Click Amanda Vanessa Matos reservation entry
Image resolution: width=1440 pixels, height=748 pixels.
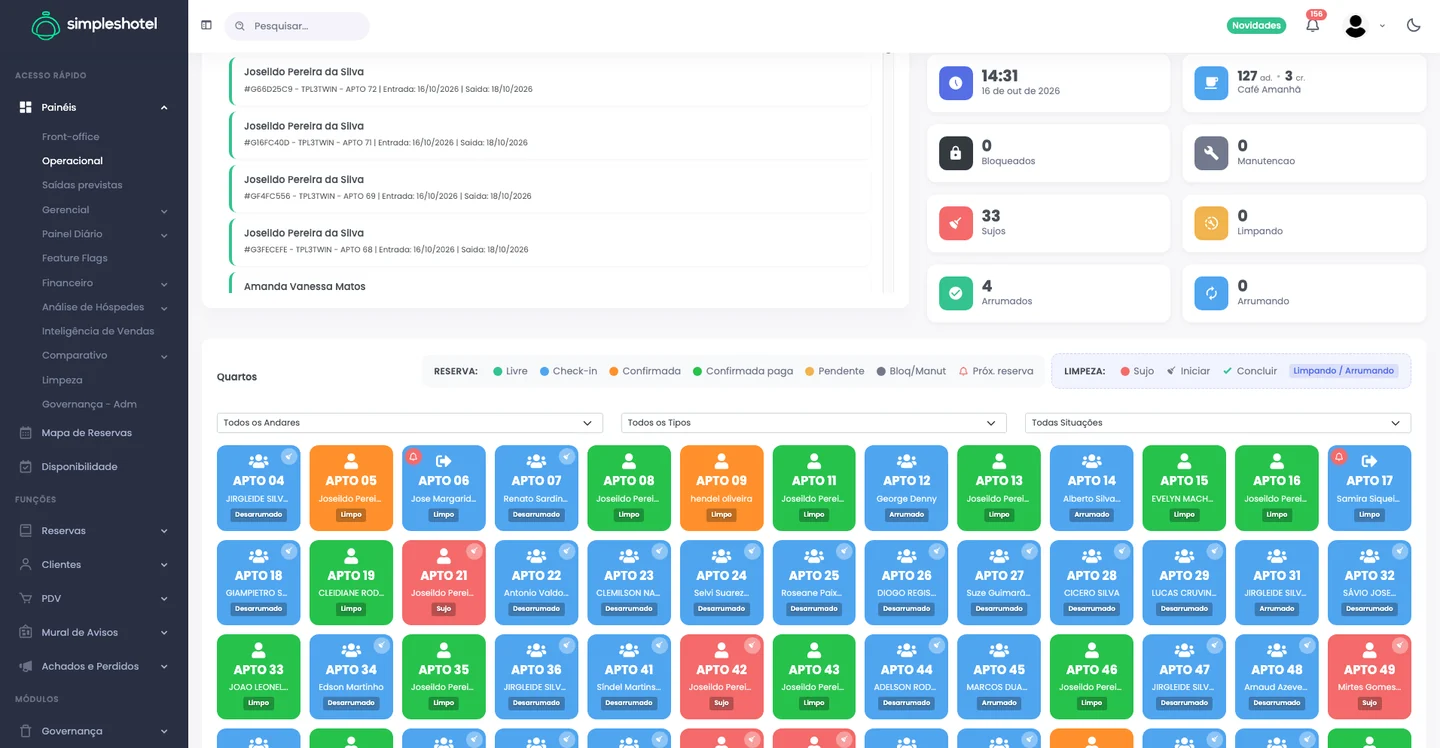click(550, 284)
